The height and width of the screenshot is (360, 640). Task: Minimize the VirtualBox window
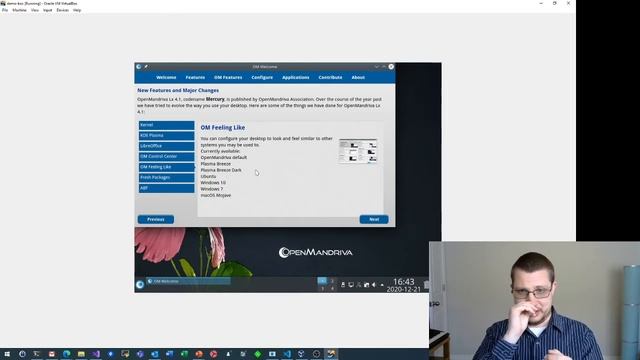[x=541, y=3]
